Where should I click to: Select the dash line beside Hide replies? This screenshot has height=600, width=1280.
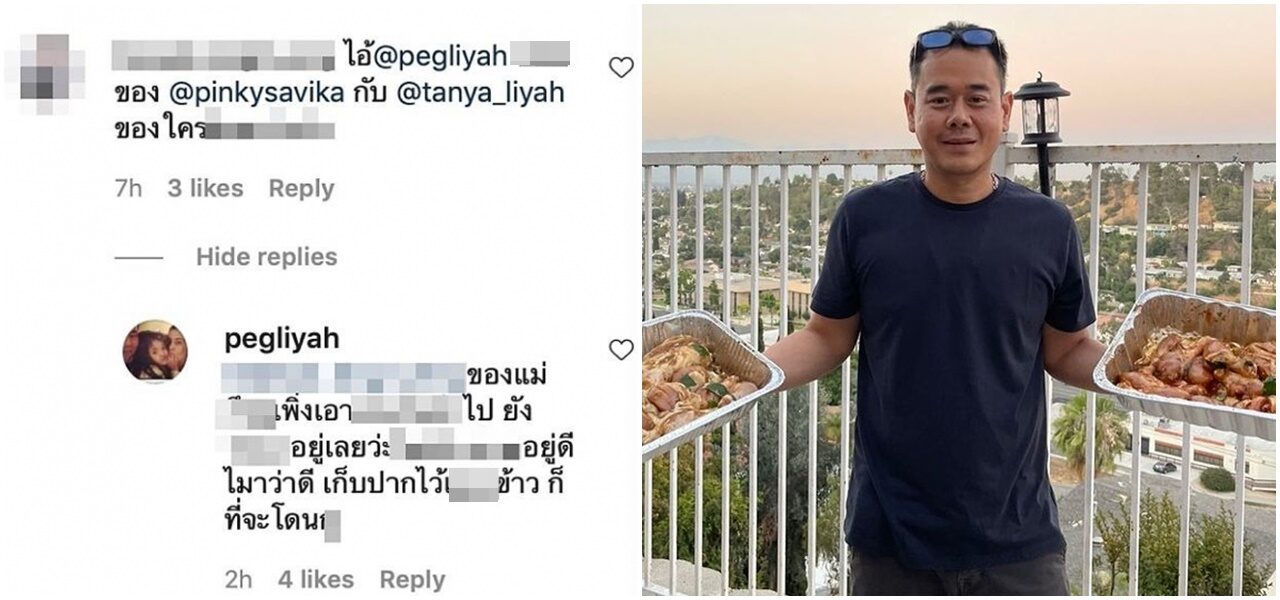tap(139, 258)
